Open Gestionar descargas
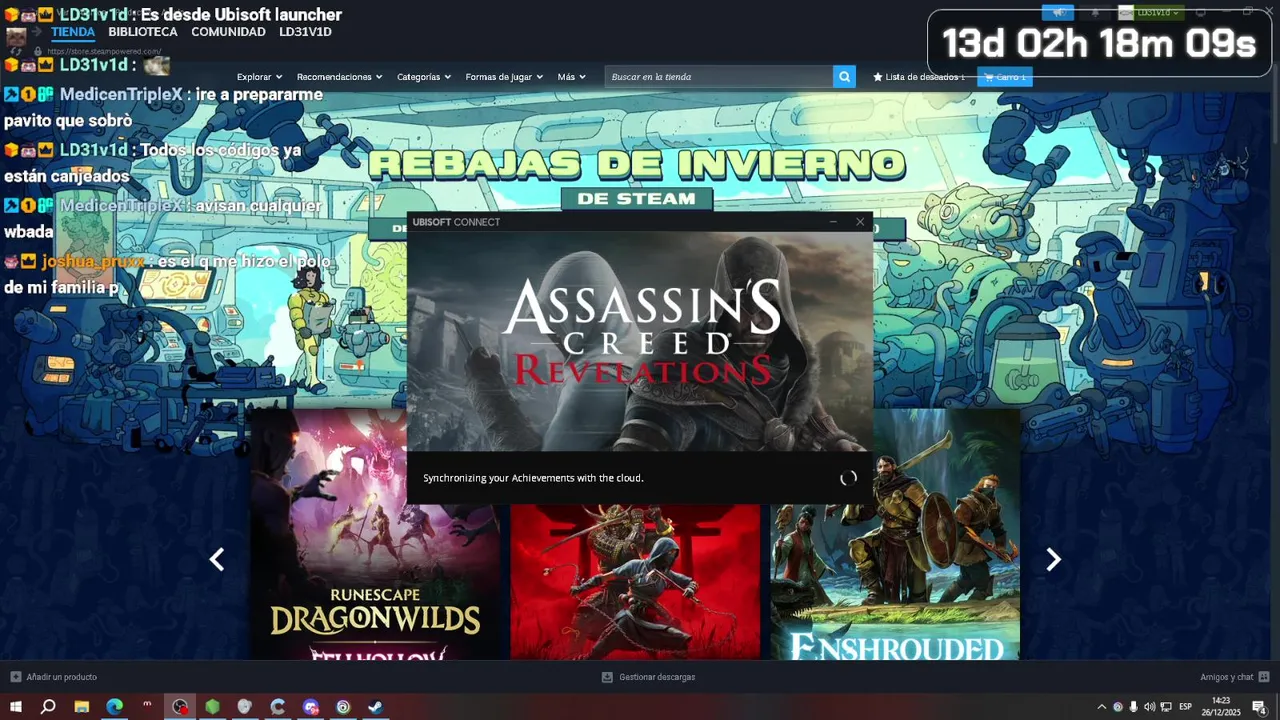1280x720 pixels. 648,677
